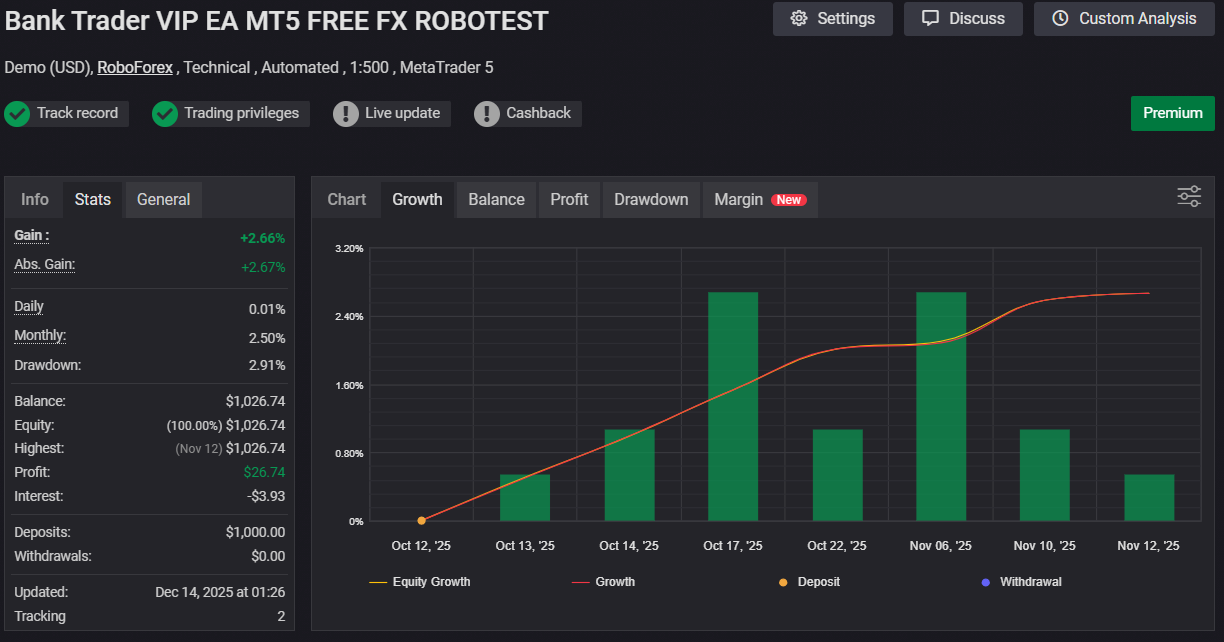Open the RoboForex broker link
The height and width of the screenshot is (642, 1224).
pos(135,68)
